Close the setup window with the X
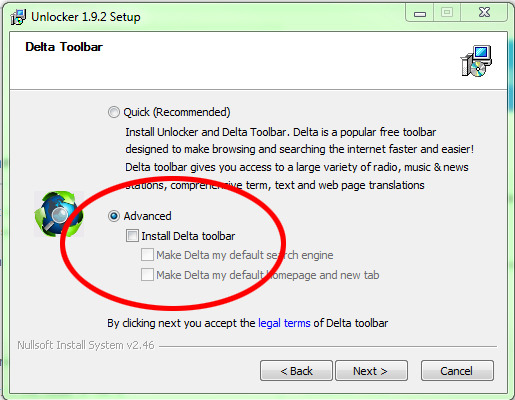Viewport: 515px width, 400px height. pos(484,13)
